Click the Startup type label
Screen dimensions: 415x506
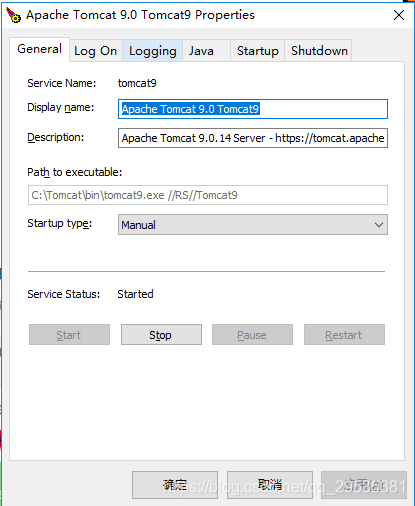click(60, 223)
